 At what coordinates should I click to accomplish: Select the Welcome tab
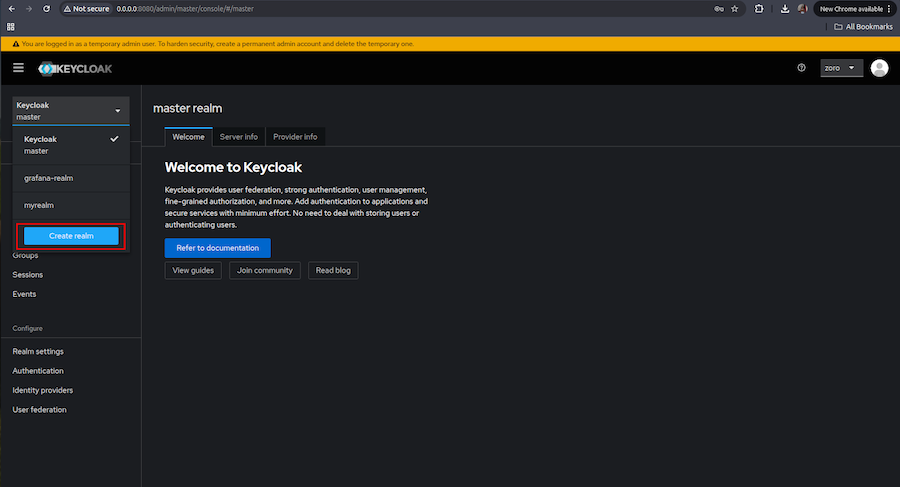188,137
